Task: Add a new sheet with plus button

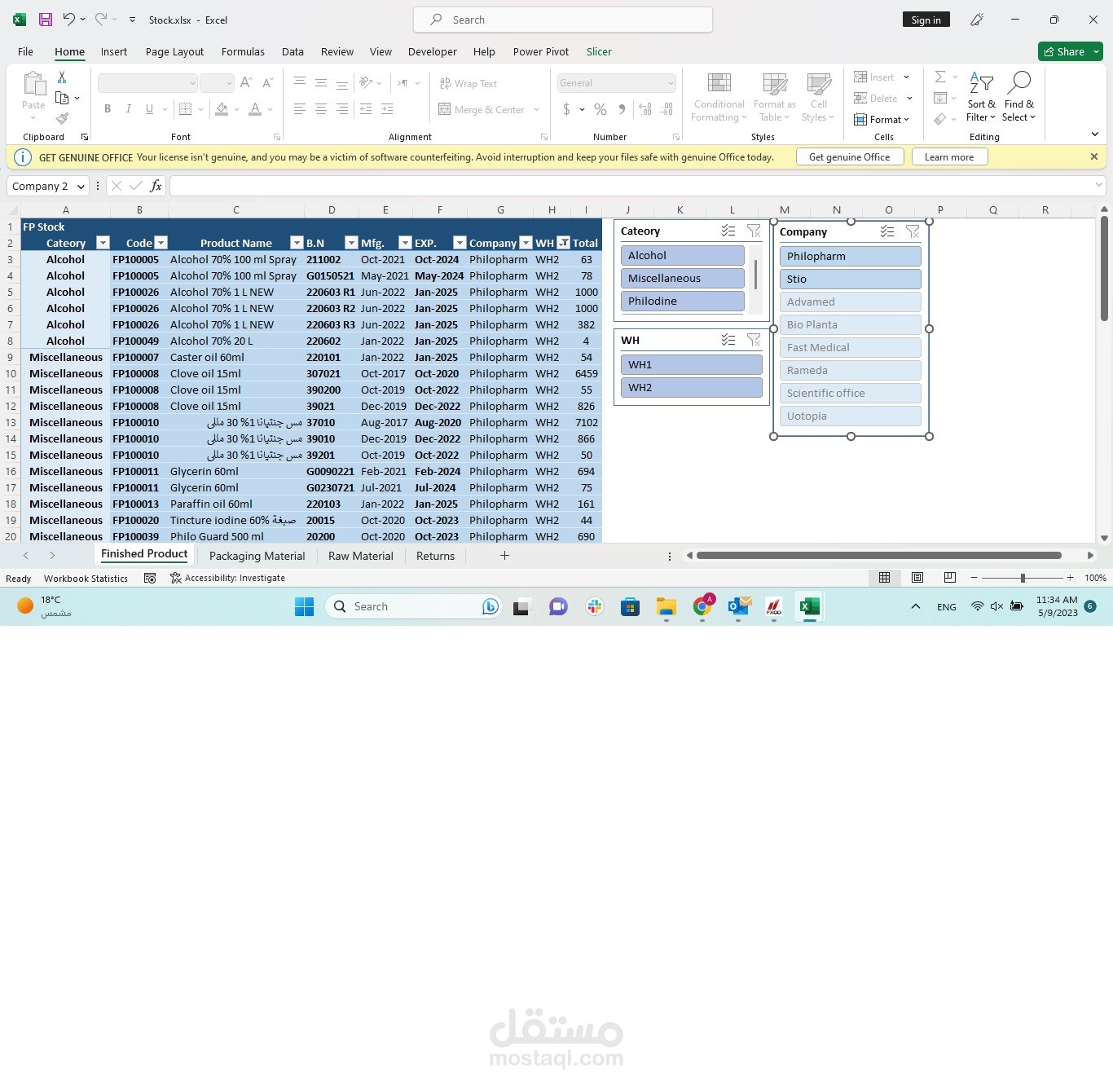Action: (504, 555)
